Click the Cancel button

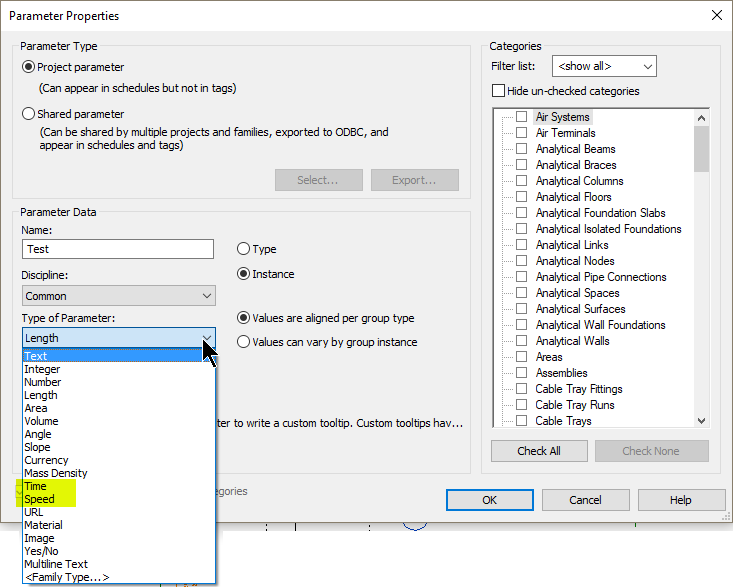[x=585, y=500]
